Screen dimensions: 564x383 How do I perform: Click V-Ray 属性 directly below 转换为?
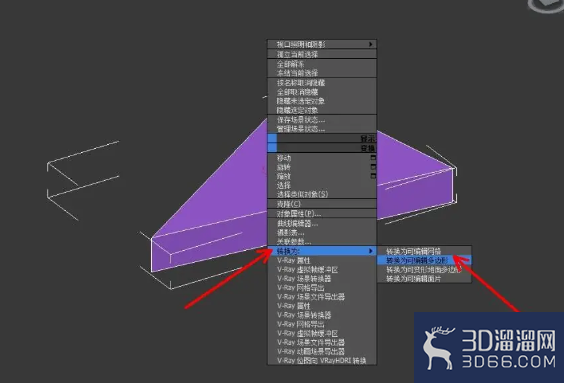click(x=322, y=260)
